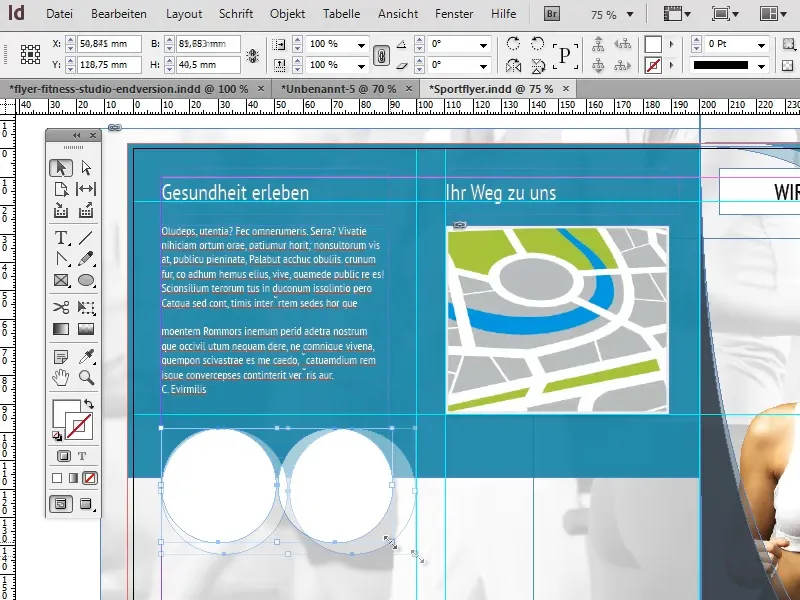The width and height of the screenshot is (800, 600).
Task: Open view options dropdown in application bar
Action: (x=677, y=14)
